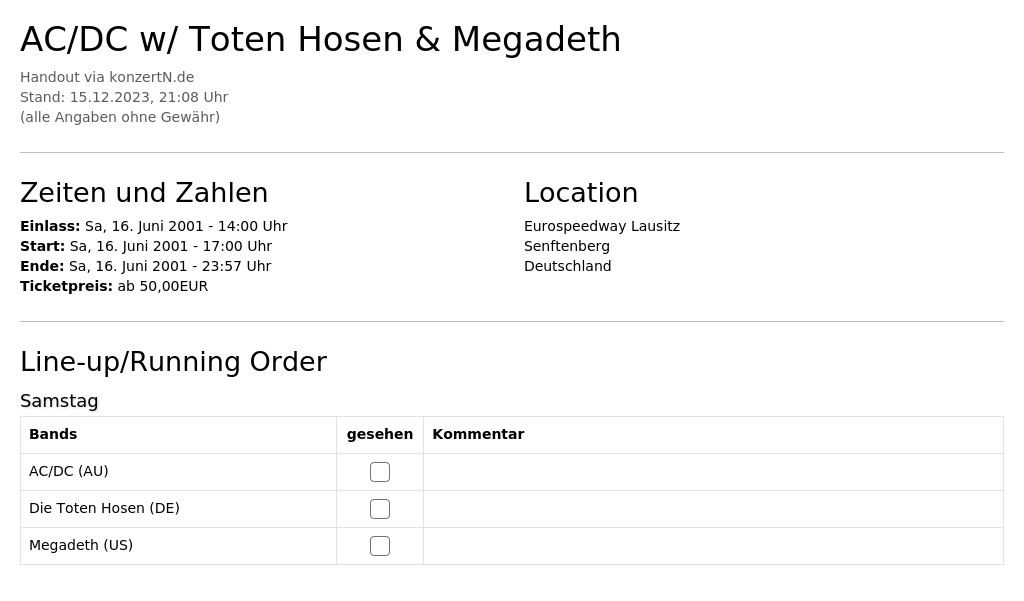Click the Line-up/Running Order heading
Image resolution: width=1024 pixels, height=601 pixels.
(x=173, y=362)
